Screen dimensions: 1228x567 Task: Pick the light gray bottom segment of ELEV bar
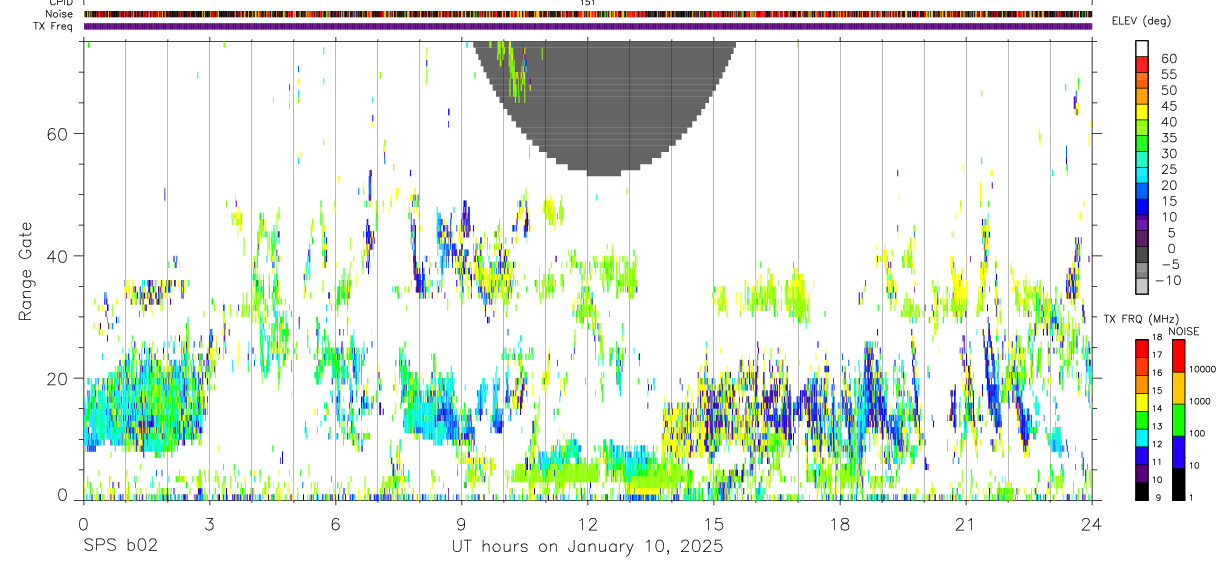(1142, 287)
